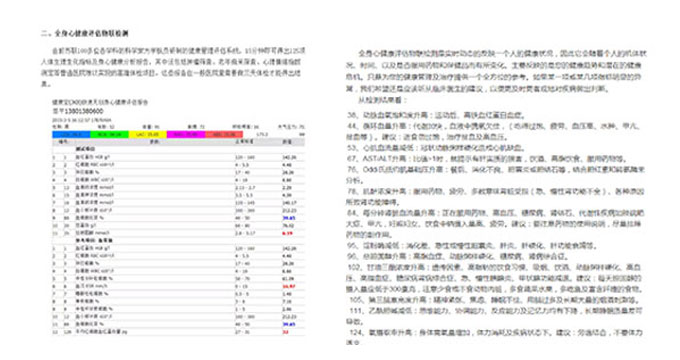Screen dimensions: 680x360
Task: Select the gray table header row
Action: tap(178, 142)
